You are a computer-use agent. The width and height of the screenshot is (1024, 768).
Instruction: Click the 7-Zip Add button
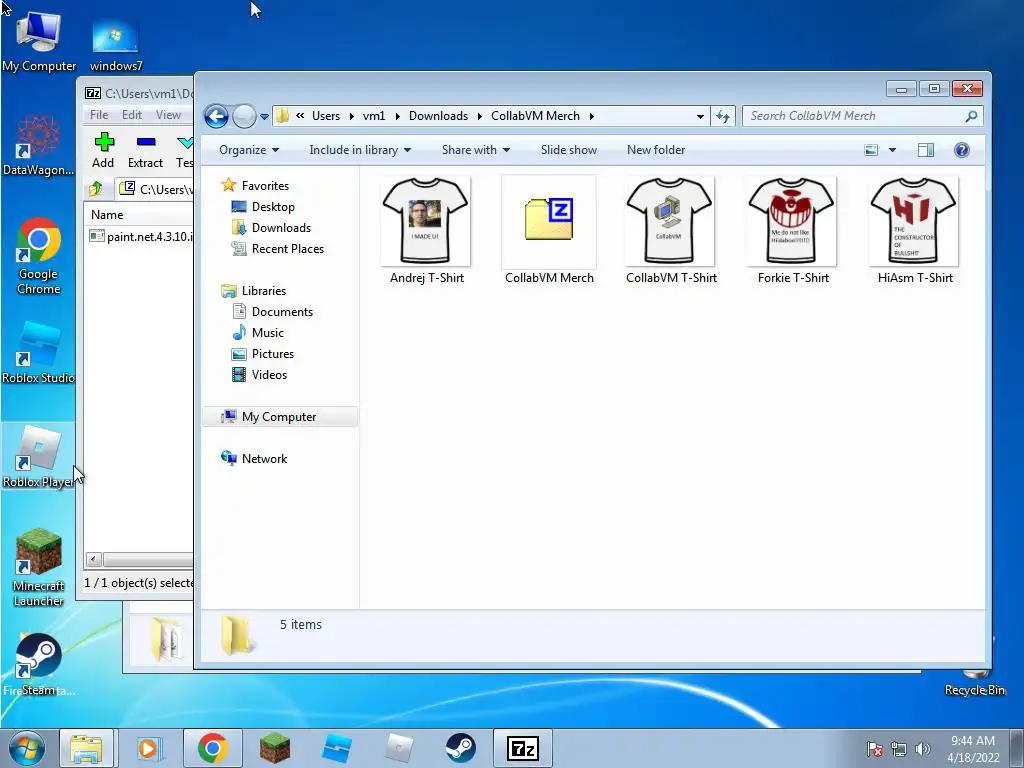(x=103, y=151)
